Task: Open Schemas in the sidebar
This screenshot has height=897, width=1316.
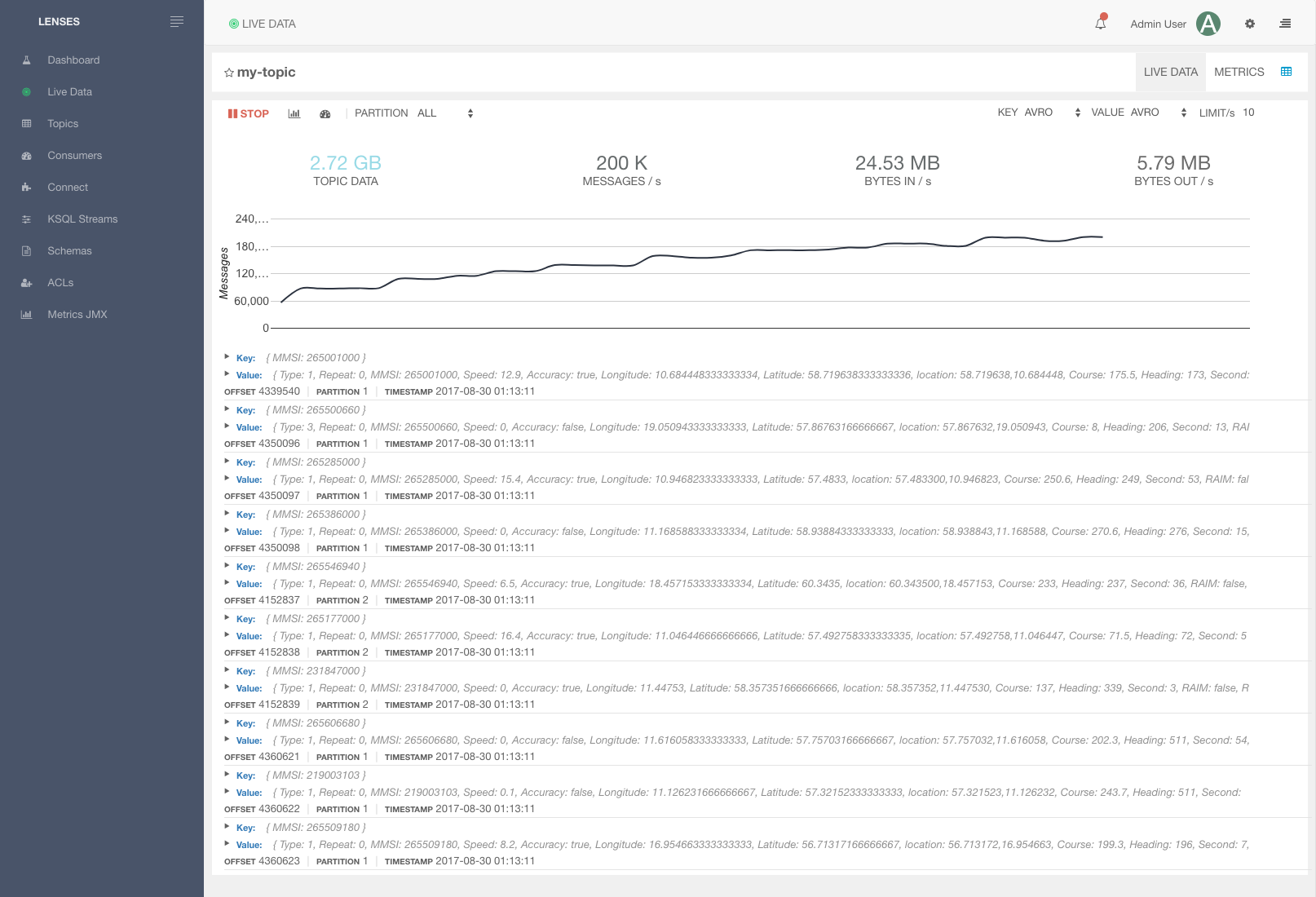Action: tap(69, 251)
